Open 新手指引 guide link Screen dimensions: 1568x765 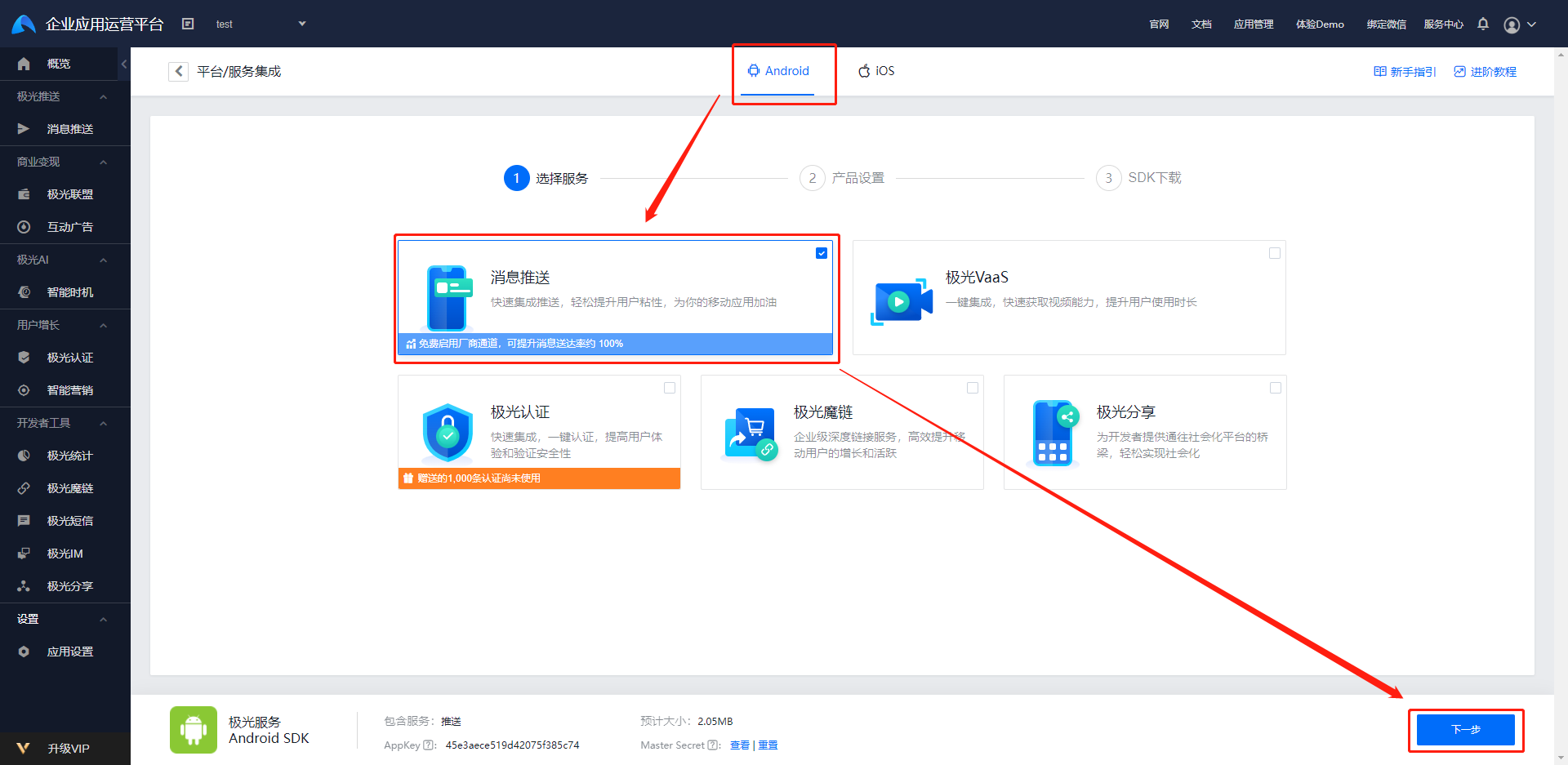coord(1405,72)
